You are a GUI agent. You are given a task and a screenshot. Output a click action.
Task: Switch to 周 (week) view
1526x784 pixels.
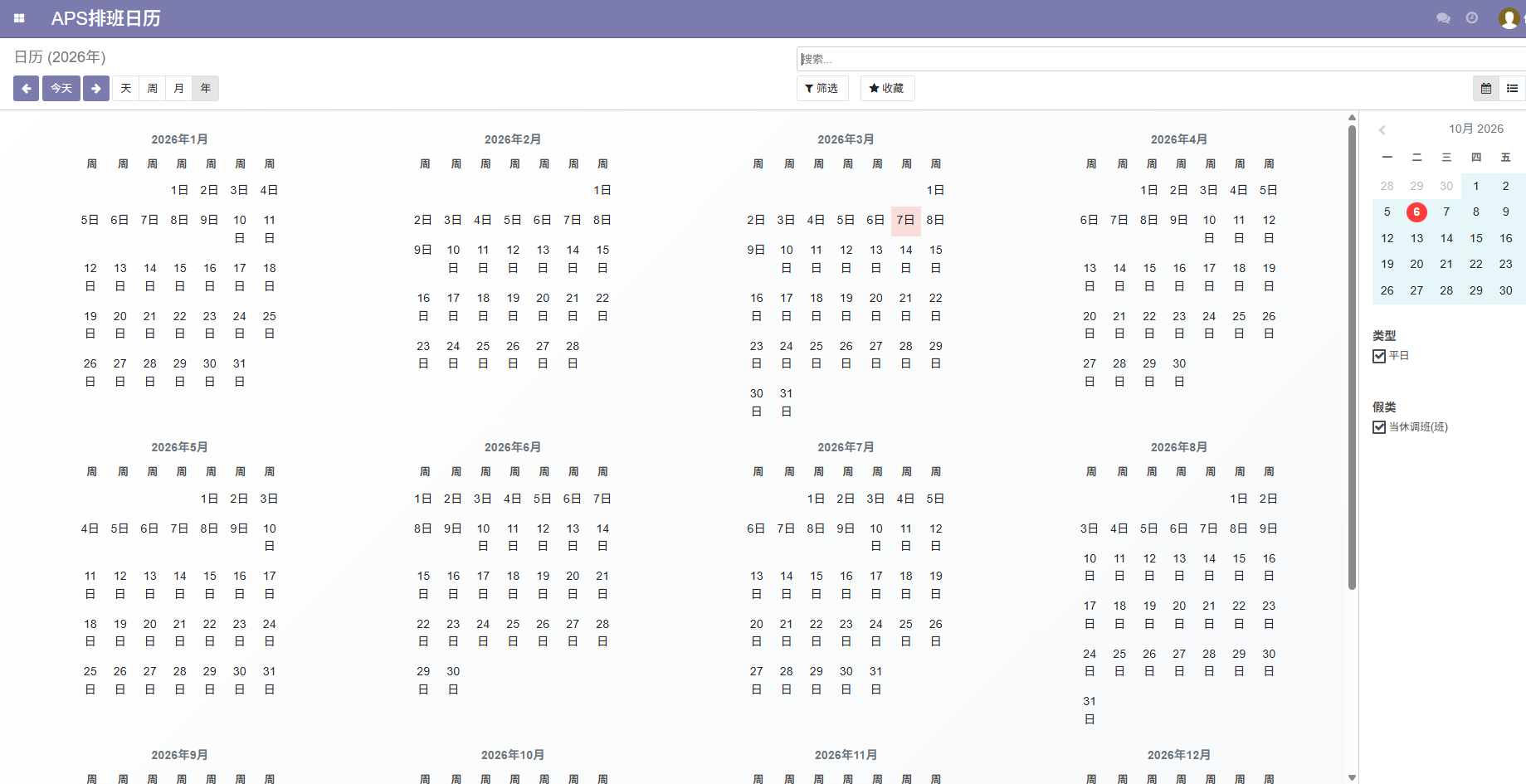click(x=153, y=88)
